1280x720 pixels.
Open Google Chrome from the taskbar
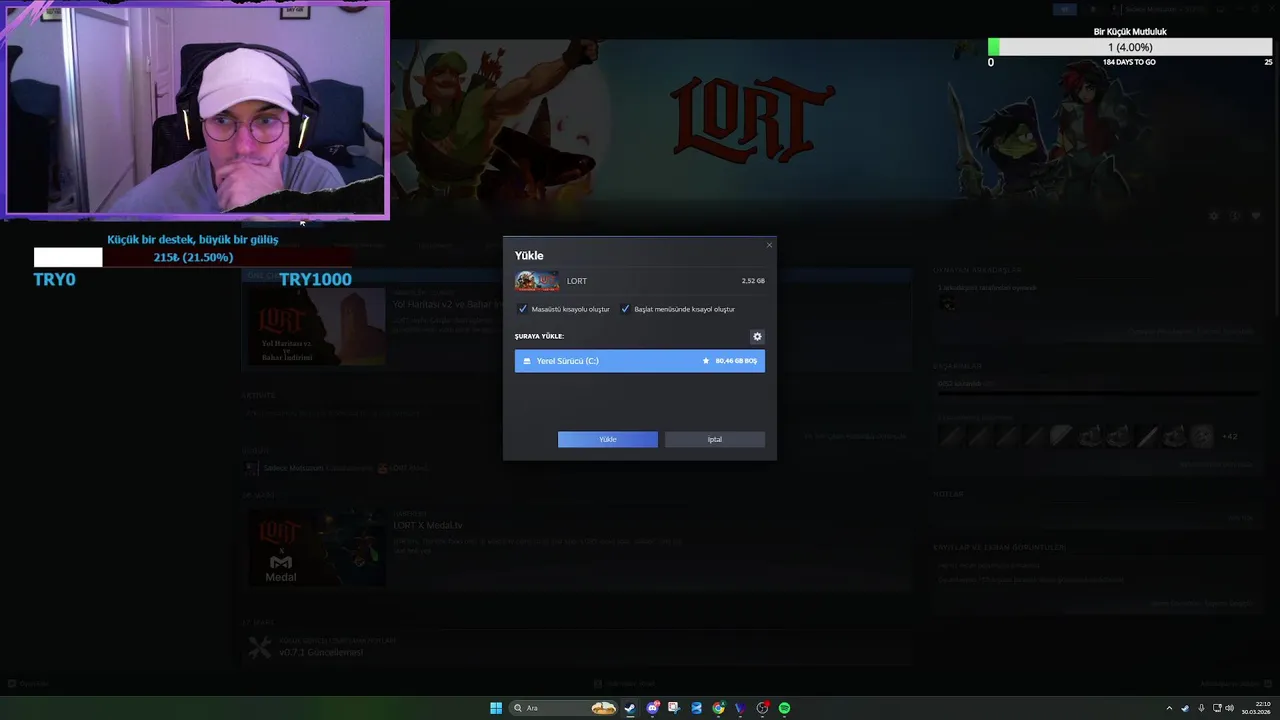click(718, 708)
